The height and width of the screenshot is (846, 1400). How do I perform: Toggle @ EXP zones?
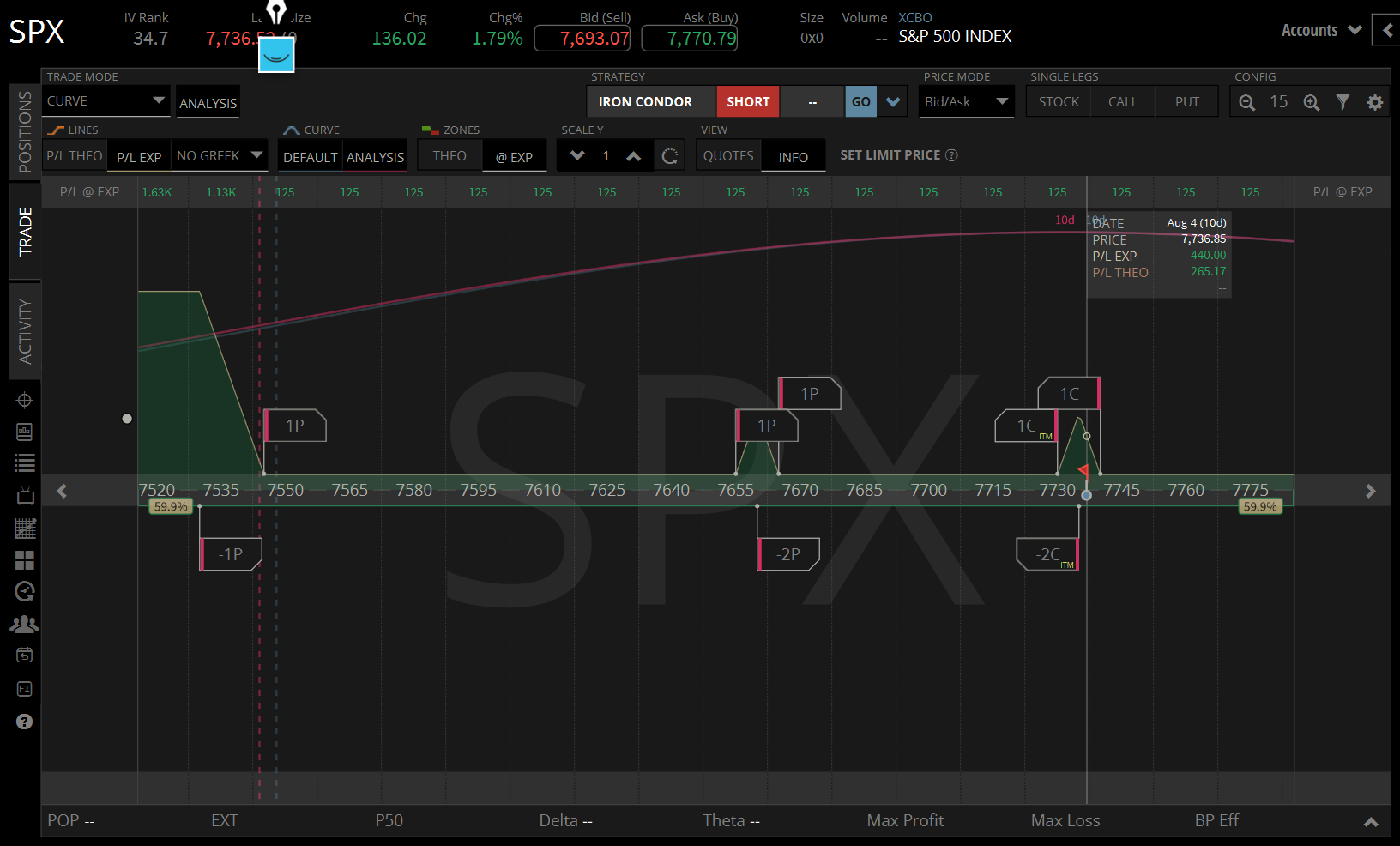point(515,156)
